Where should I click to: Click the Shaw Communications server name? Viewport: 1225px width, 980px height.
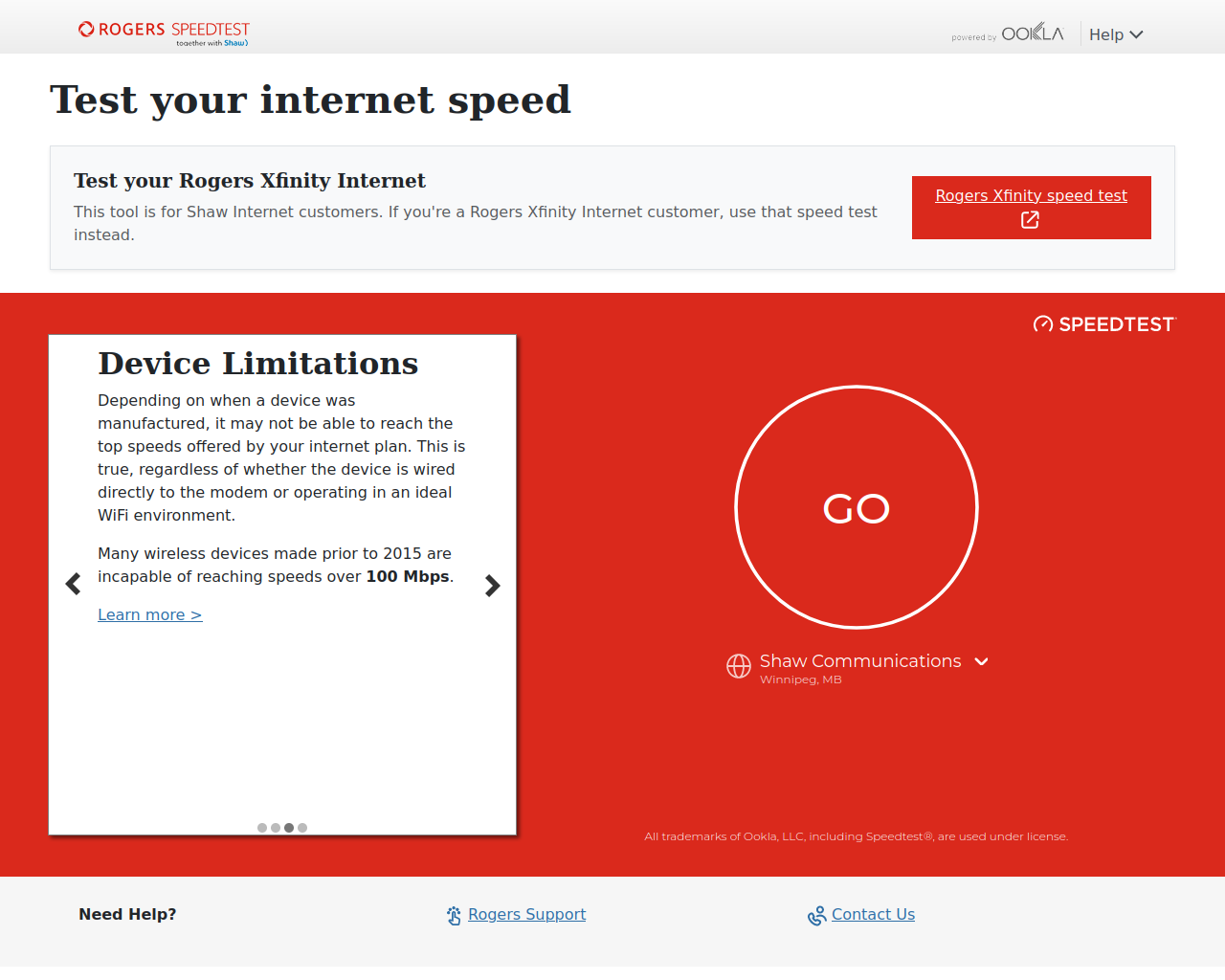coord(860,660)
